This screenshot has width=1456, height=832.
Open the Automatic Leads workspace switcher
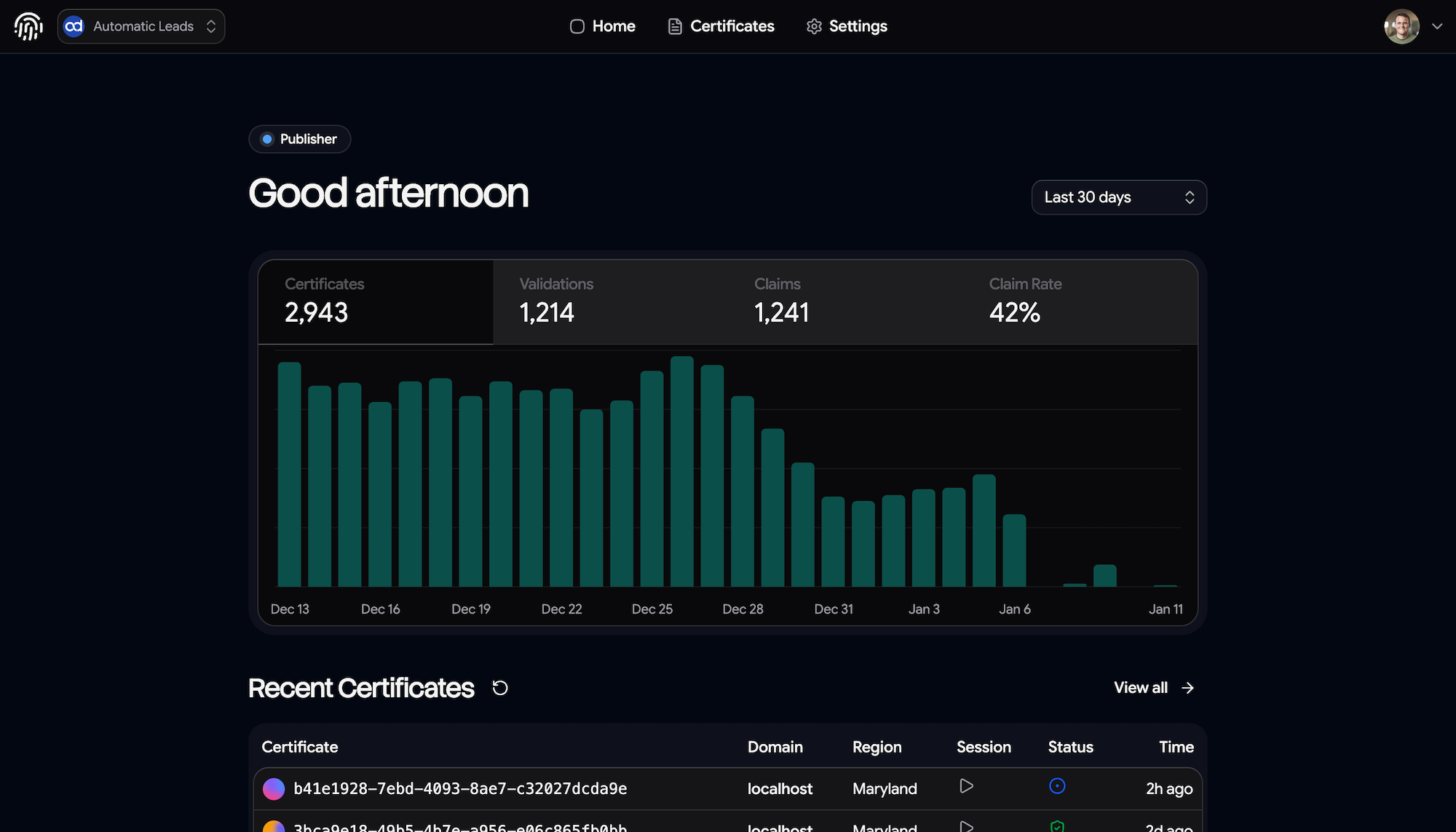(x=141, y=26)
